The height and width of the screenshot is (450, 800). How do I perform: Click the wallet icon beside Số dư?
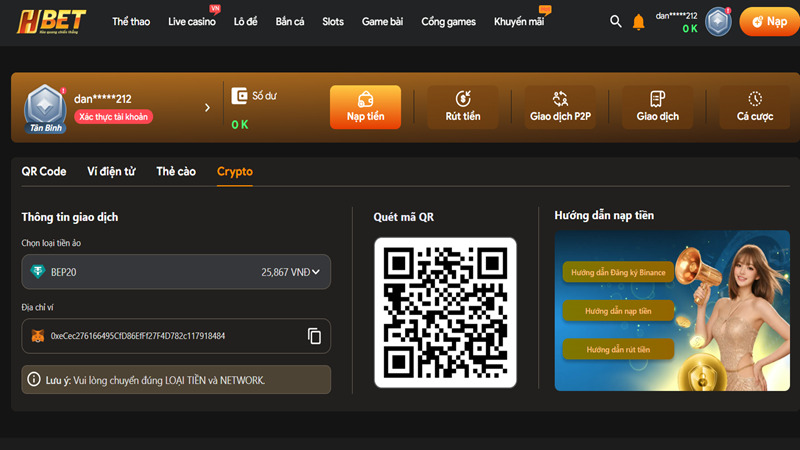tap(239, 96)
